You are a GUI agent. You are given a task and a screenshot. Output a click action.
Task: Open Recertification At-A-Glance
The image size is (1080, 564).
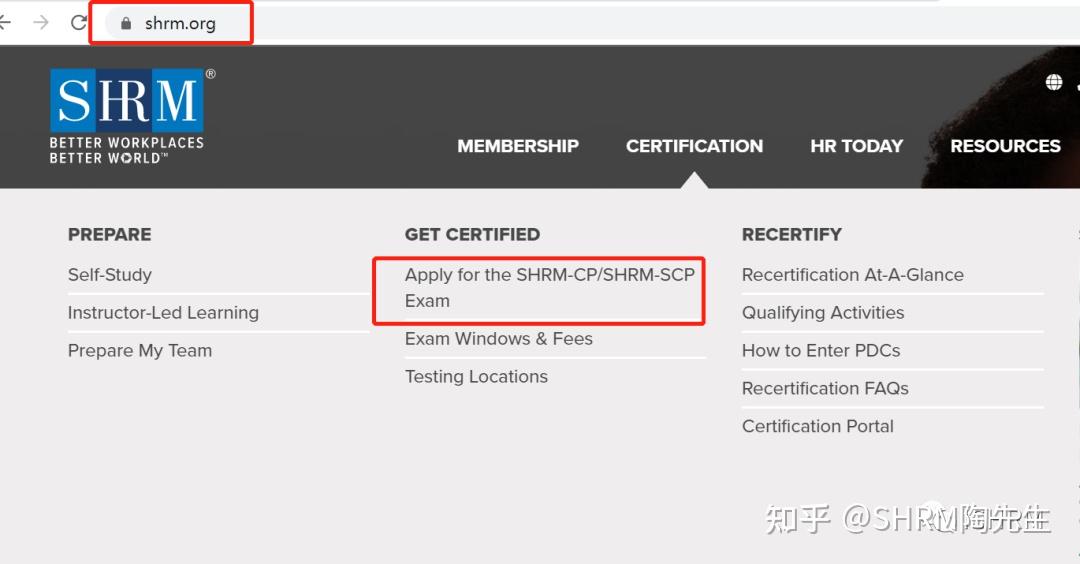pyautogui.click(x=852, y=275)
